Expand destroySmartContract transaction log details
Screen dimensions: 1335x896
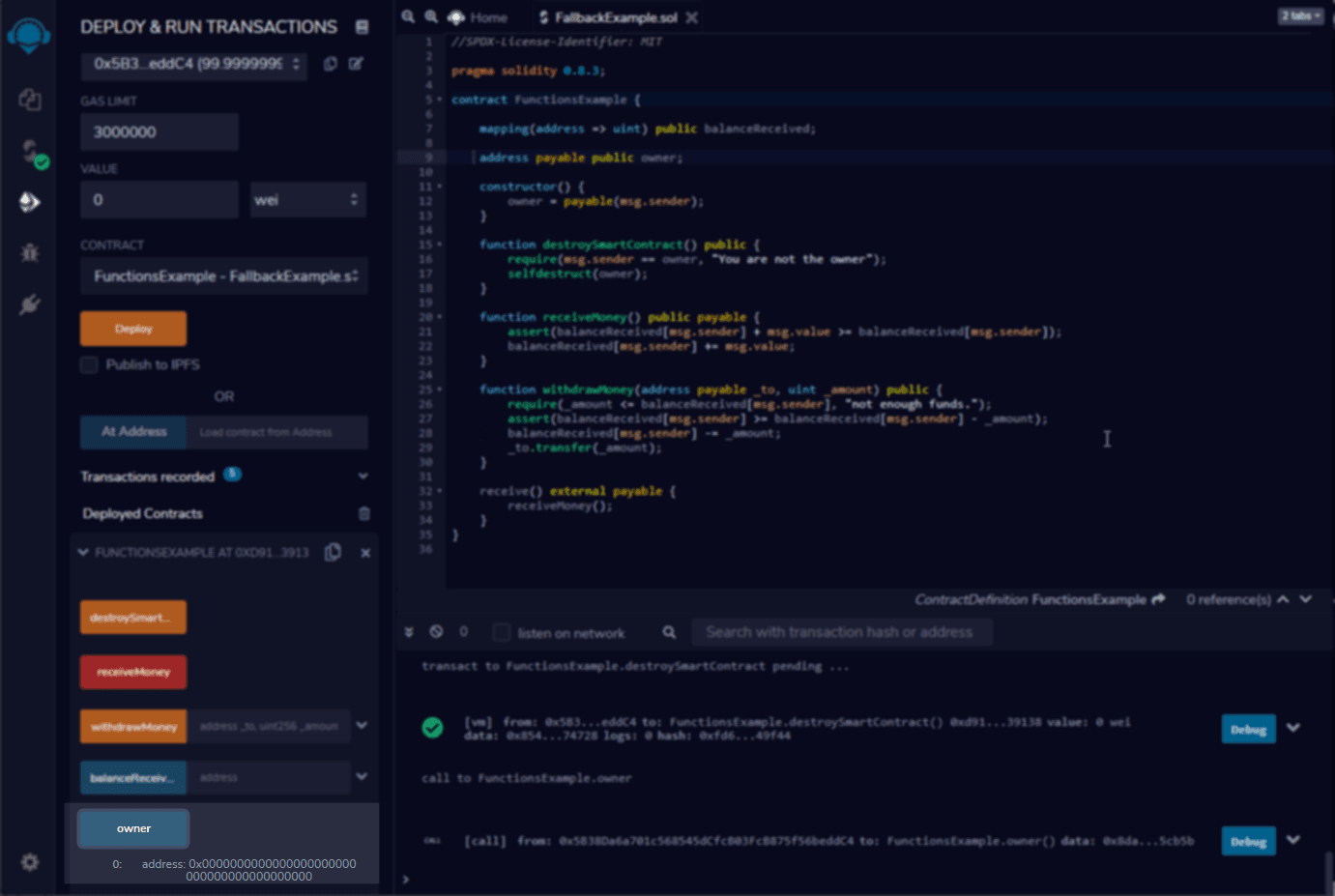(1293, 728)
